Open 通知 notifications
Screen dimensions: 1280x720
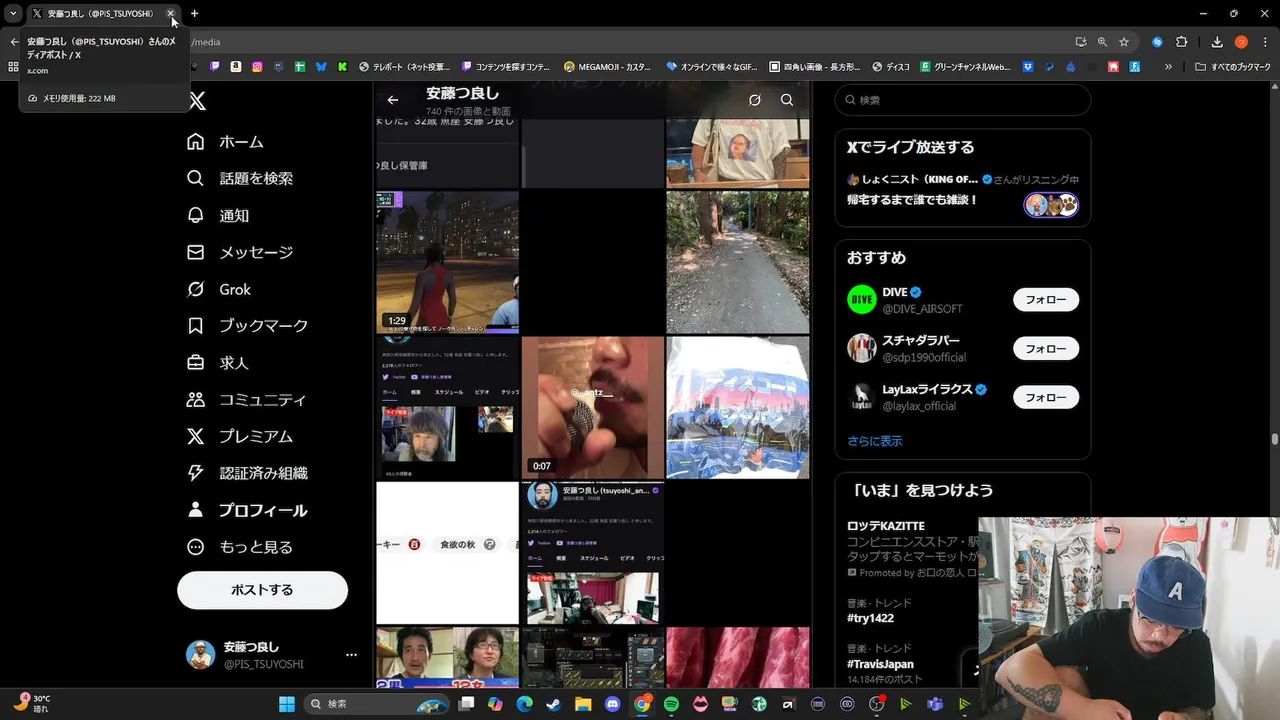[218, 216]
